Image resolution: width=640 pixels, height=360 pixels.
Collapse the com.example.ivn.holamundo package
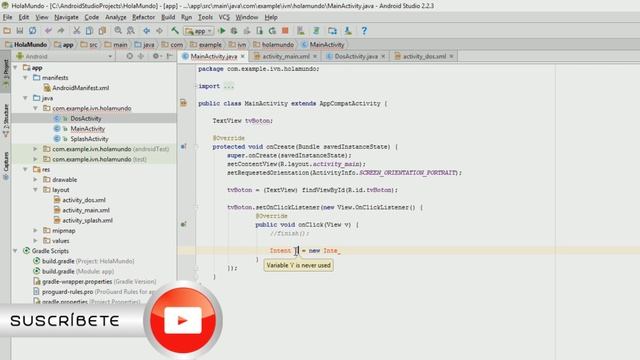(36, 108)
